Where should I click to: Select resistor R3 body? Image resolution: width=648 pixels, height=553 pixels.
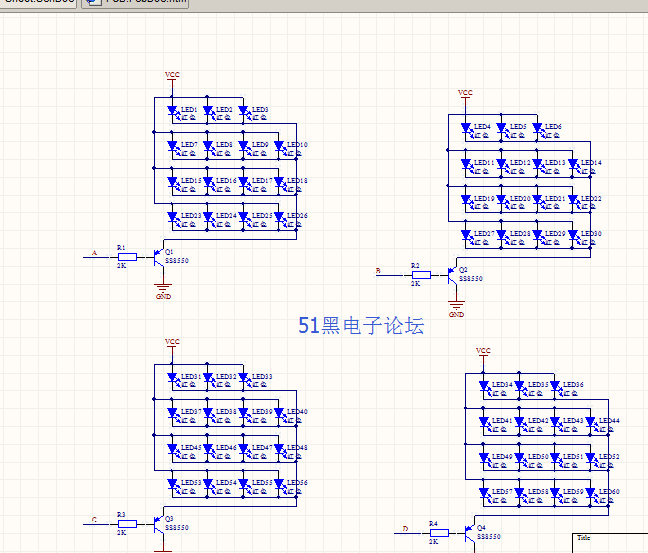point(127,524)
